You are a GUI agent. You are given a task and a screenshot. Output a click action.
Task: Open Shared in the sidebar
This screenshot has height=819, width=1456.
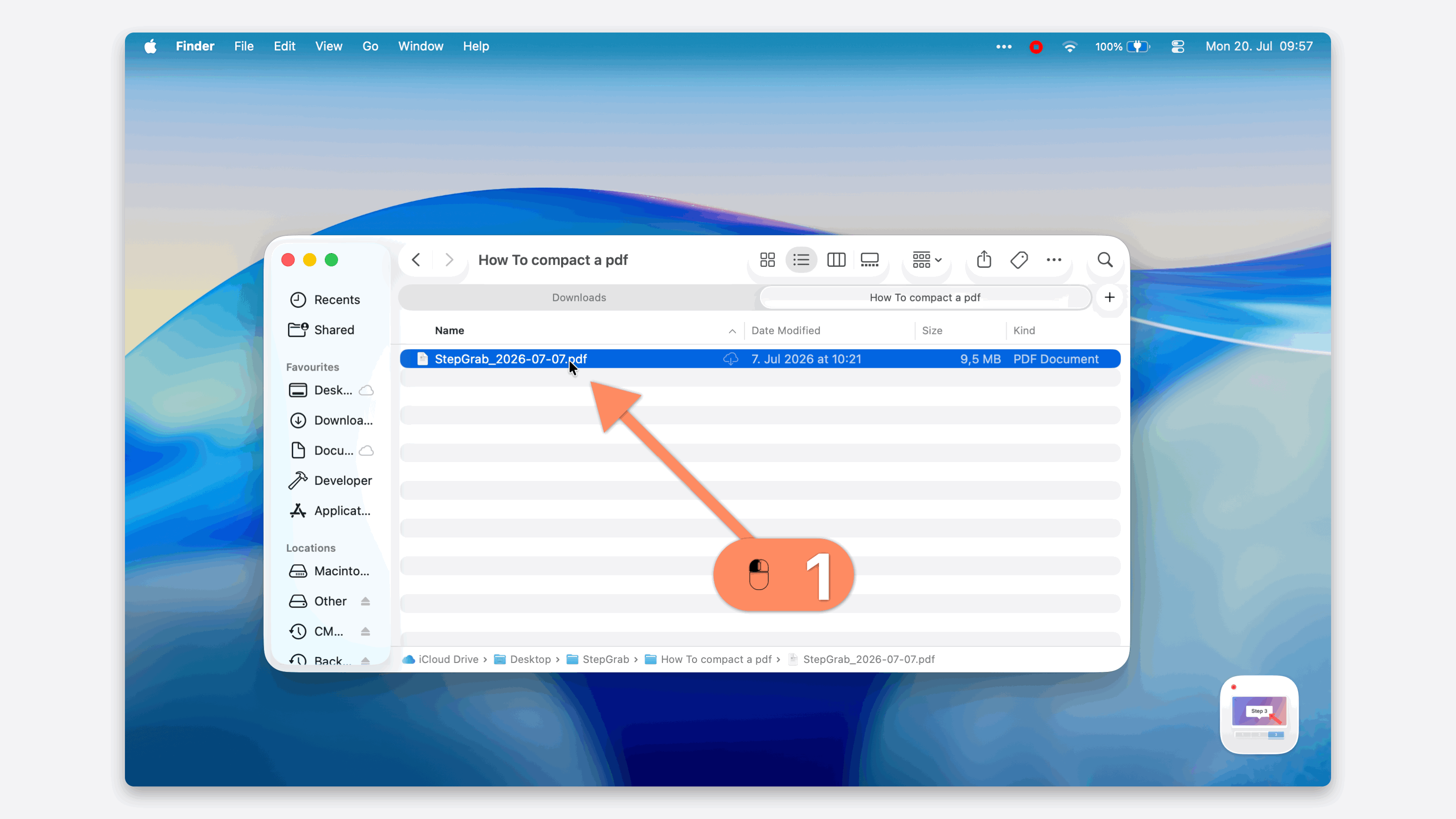[x=322, y=330]
